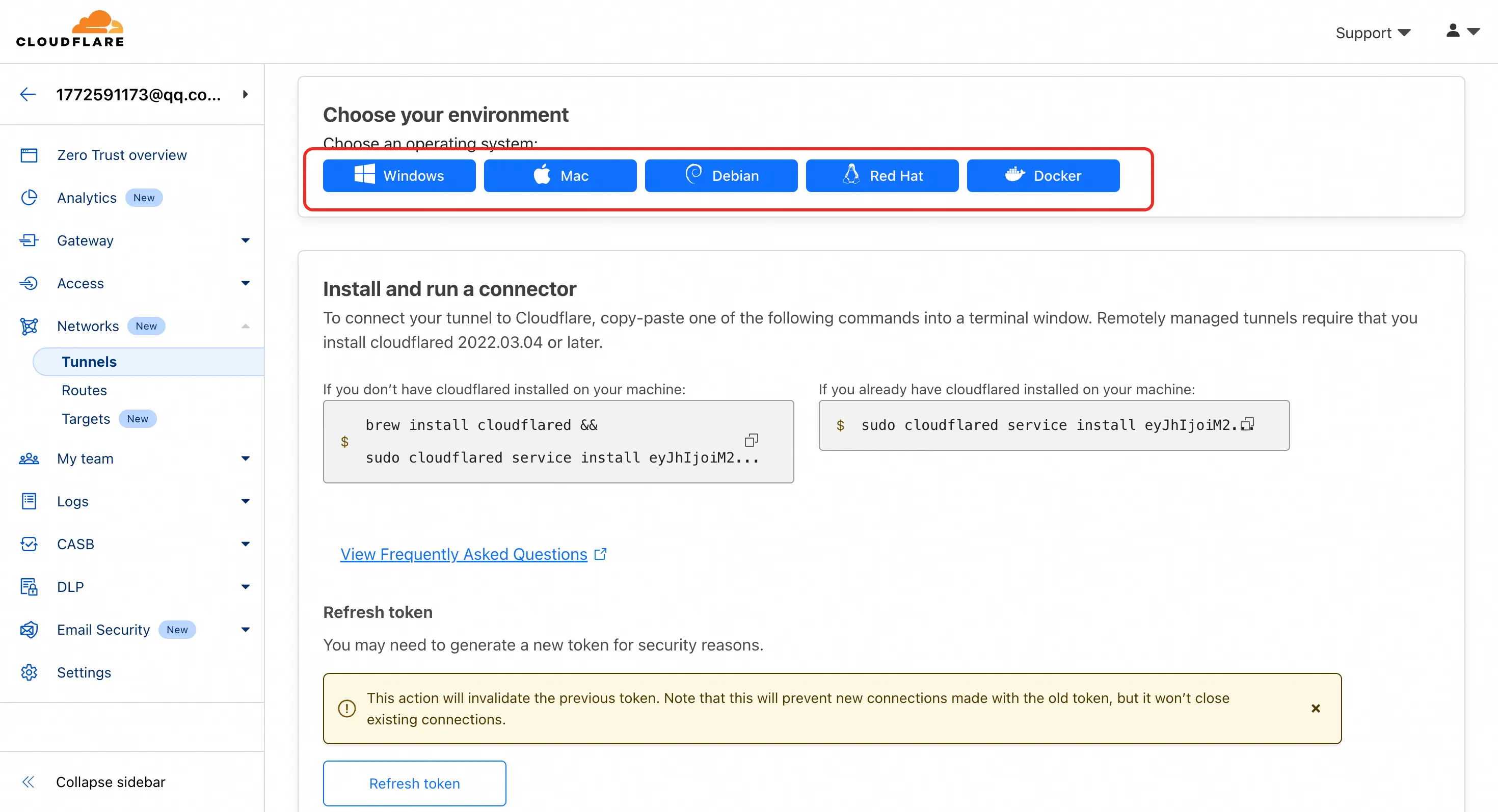Expand the Gateway menu
The image size is (1498, 812).
coord(246,240)
